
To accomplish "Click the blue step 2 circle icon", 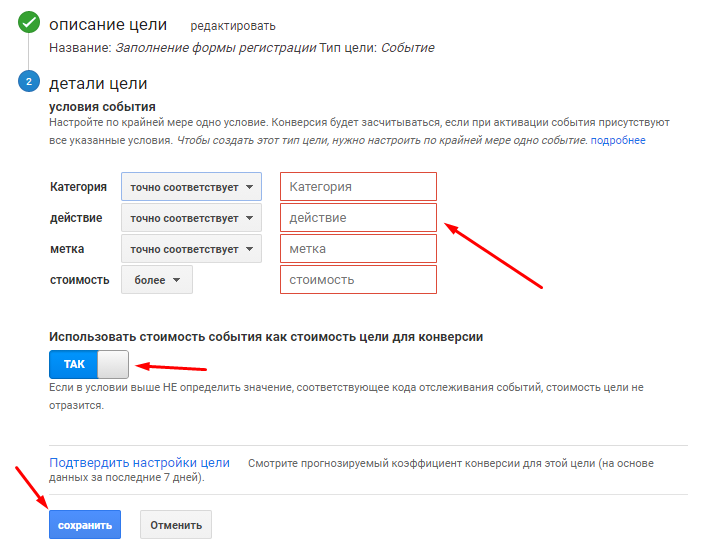I will pyautogui.click(x=30, y=82).
